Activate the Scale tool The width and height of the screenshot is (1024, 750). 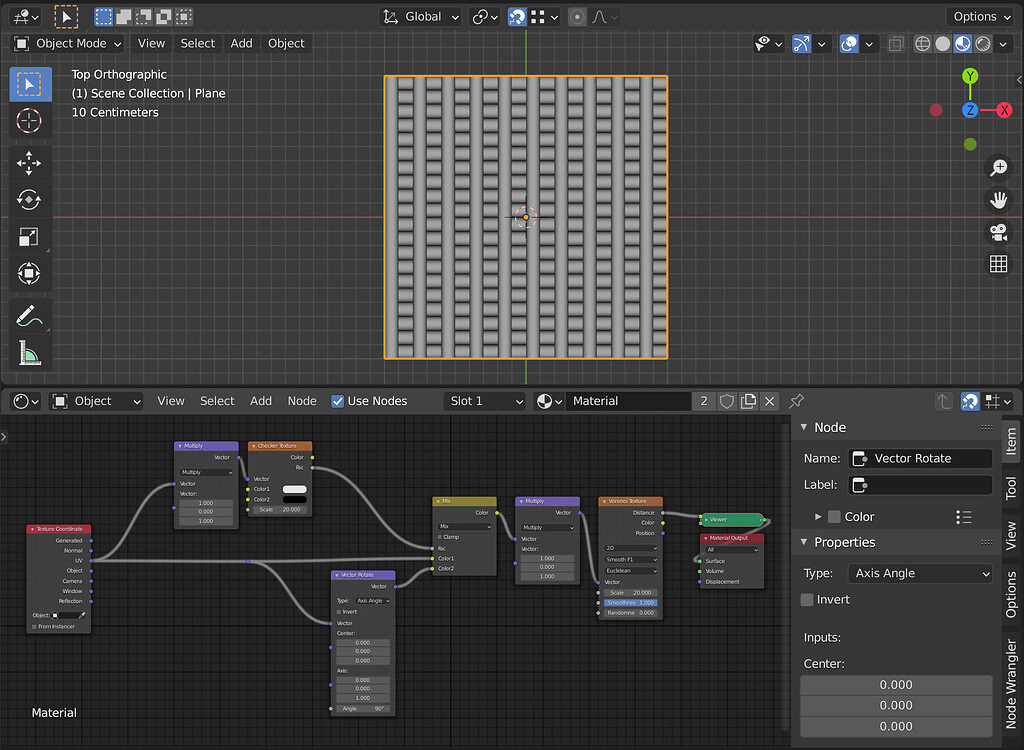coord(29,236)
